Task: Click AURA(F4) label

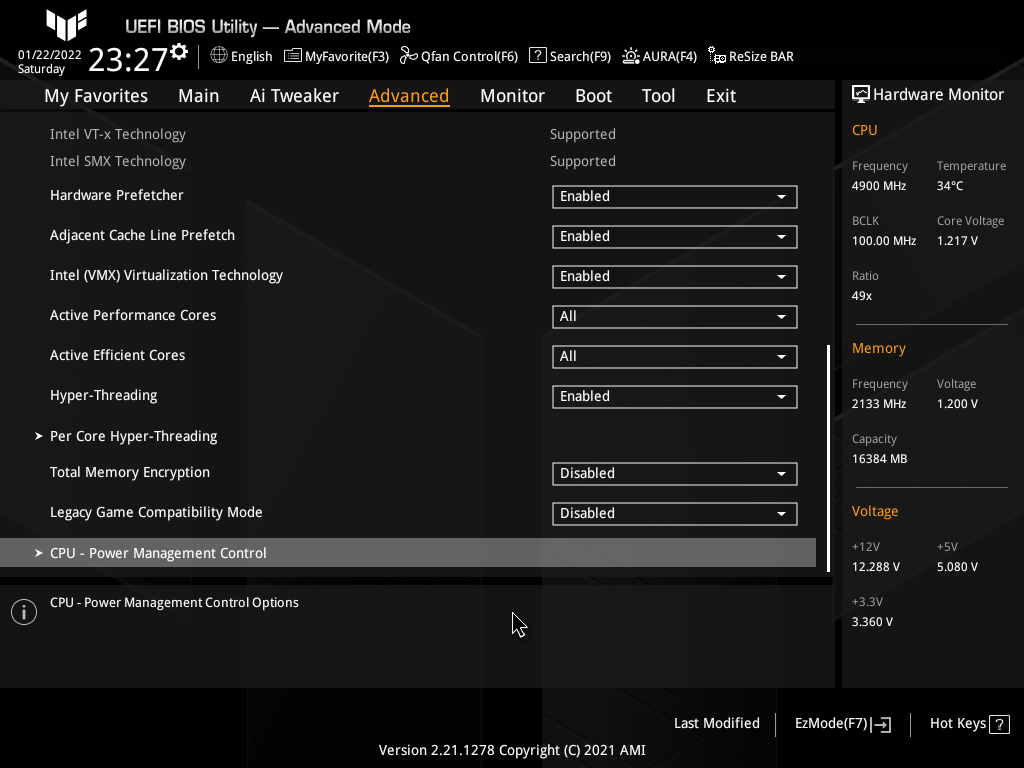Action: pyautogui.click(x=669, y=56)
